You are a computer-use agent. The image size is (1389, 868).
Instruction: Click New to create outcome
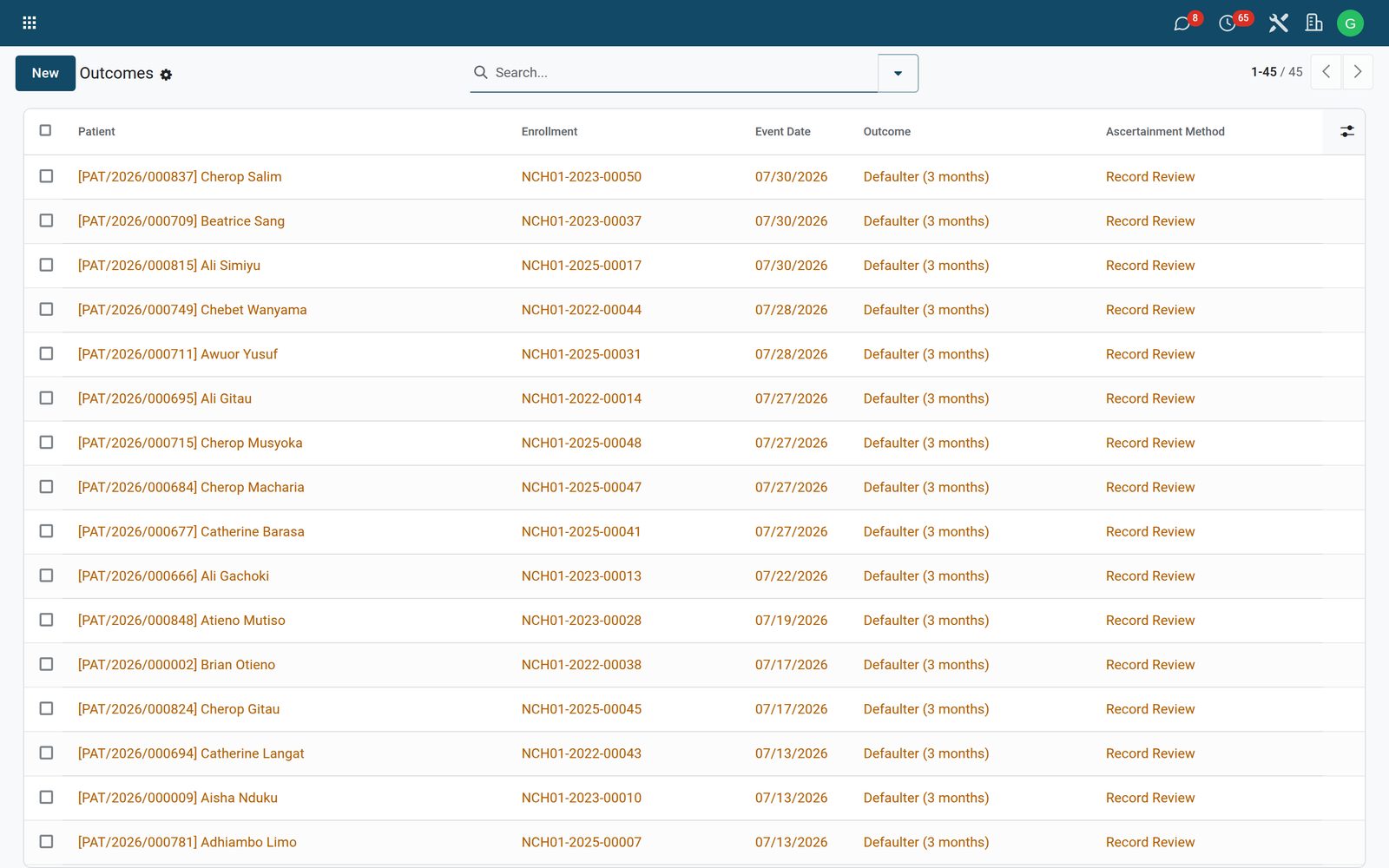45,73
